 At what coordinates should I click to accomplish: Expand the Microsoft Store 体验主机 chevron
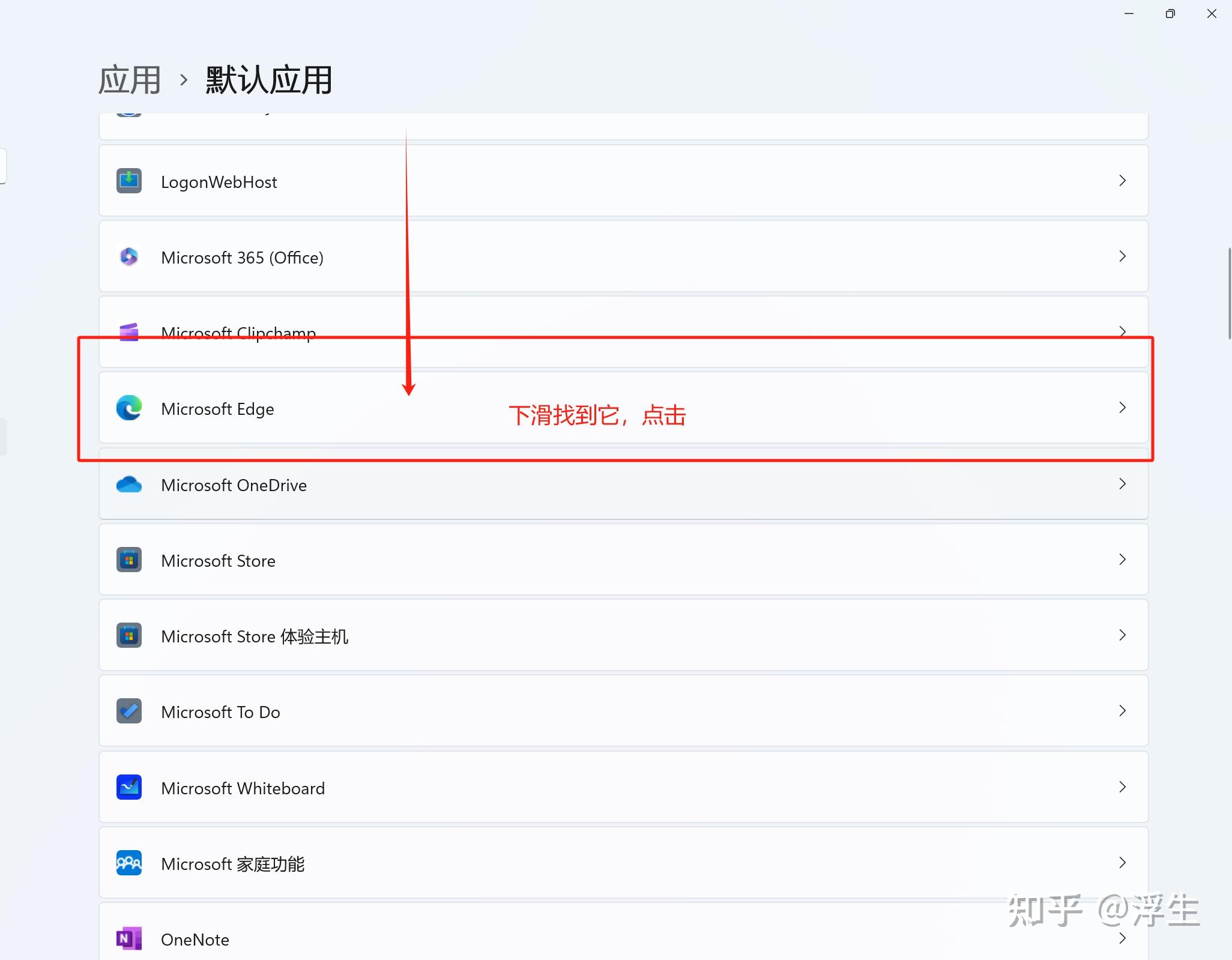1122,635
